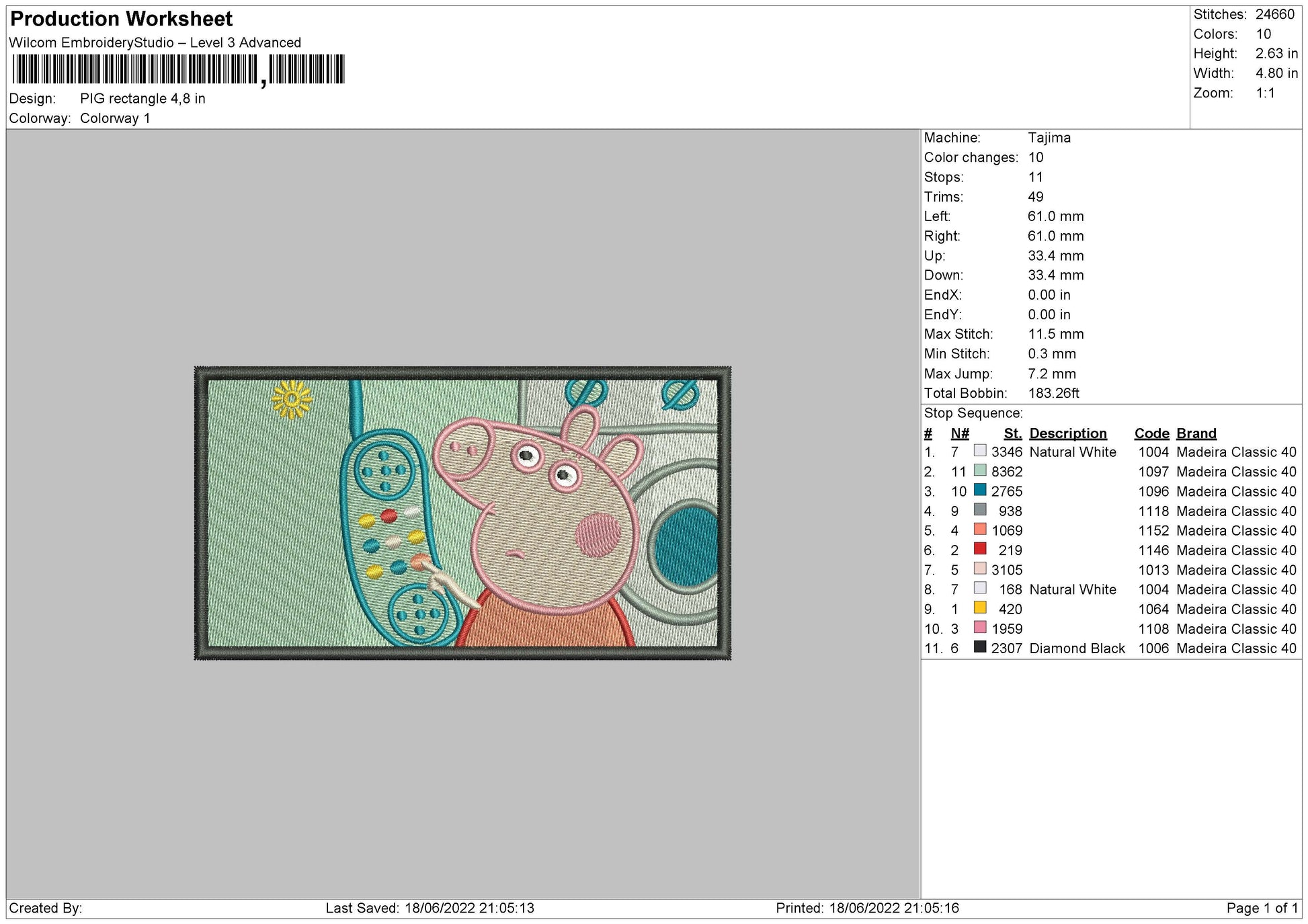
Task: Click the salmon thread swatch in row 5
Action: pos(981,530)
